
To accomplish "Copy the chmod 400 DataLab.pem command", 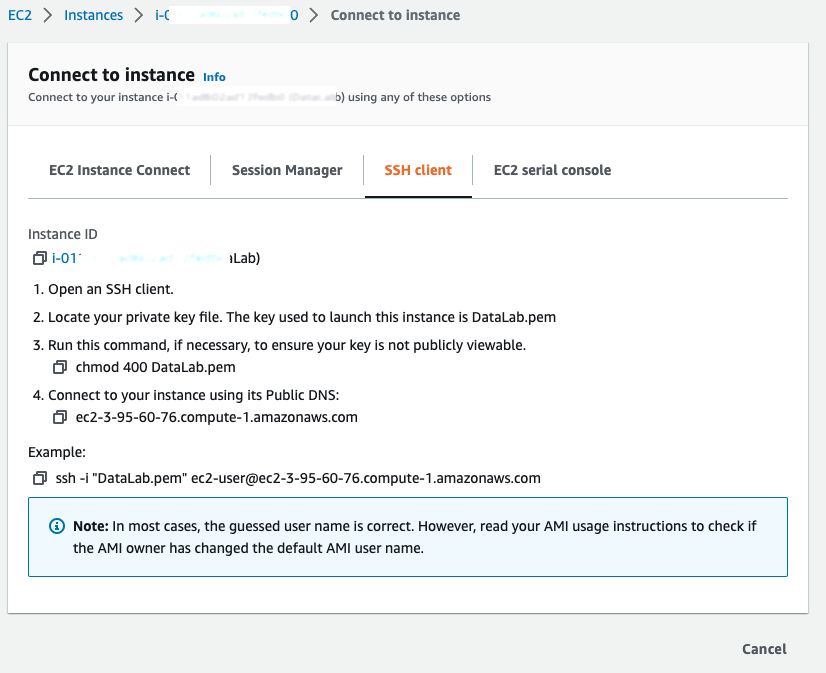I will point(60,367).
